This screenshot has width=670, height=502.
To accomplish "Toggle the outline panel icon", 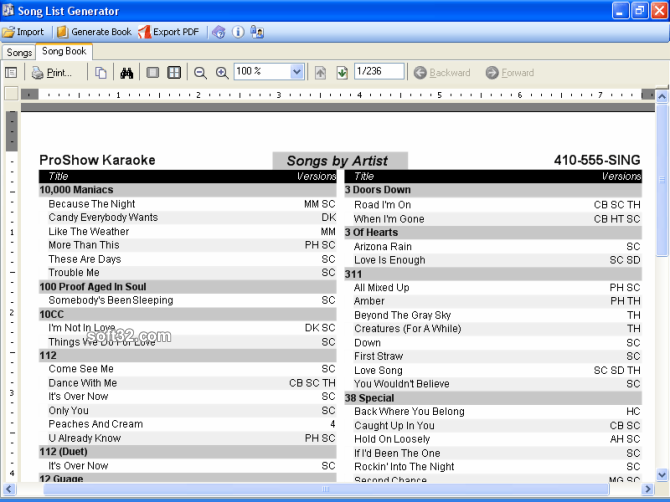I will point(11,73).
